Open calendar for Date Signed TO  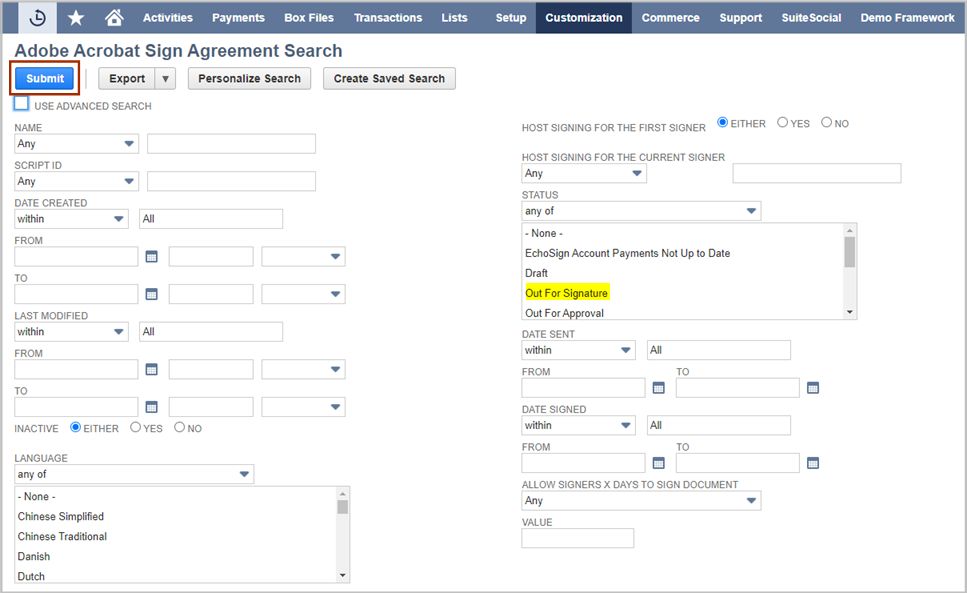[813, 463]
